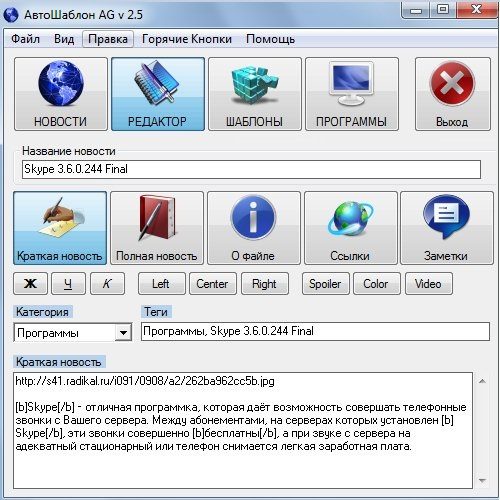
Task: Toggle underline Ч formatting button
Action: coord(68,284)
